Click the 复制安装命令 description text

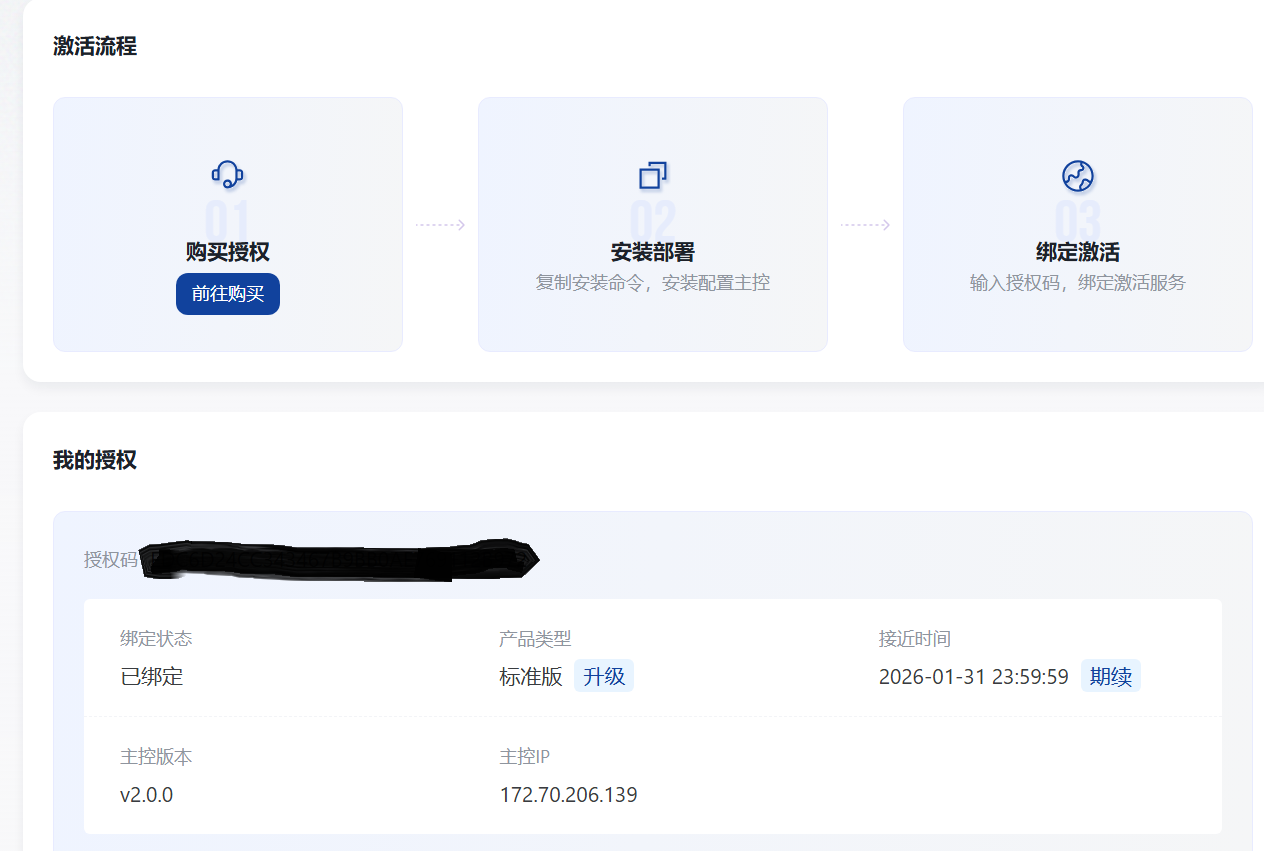(x=652, y=283)
